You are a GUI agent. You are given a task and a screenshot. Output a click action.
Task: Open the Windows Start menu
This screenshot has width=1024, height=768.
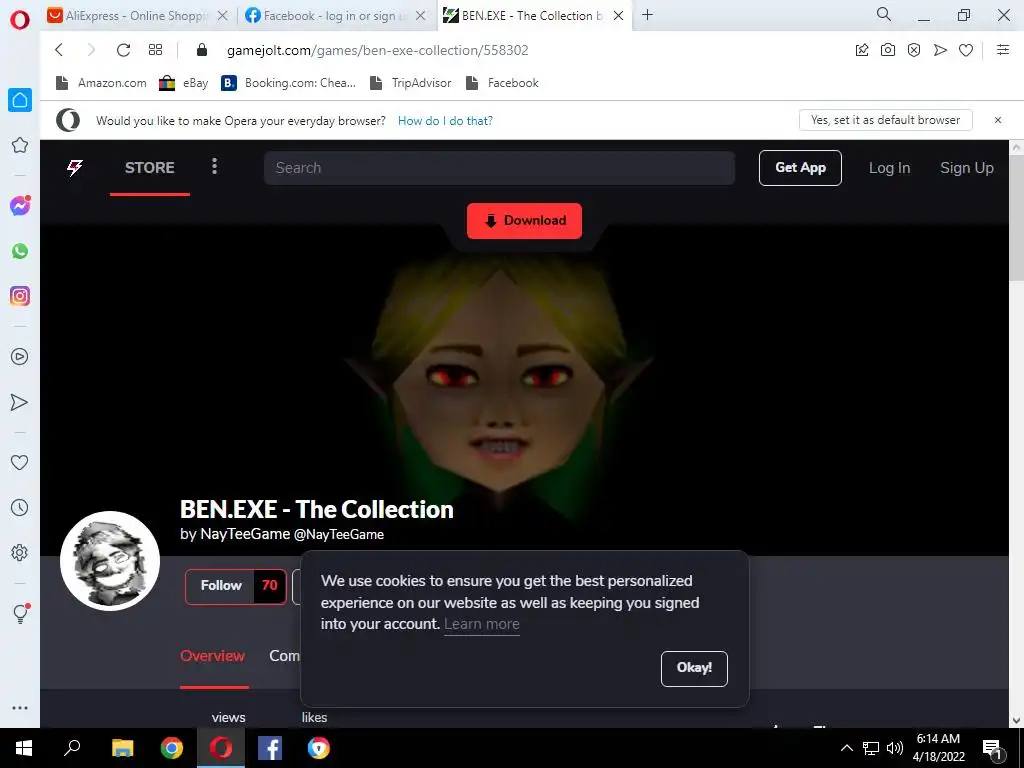24,748
